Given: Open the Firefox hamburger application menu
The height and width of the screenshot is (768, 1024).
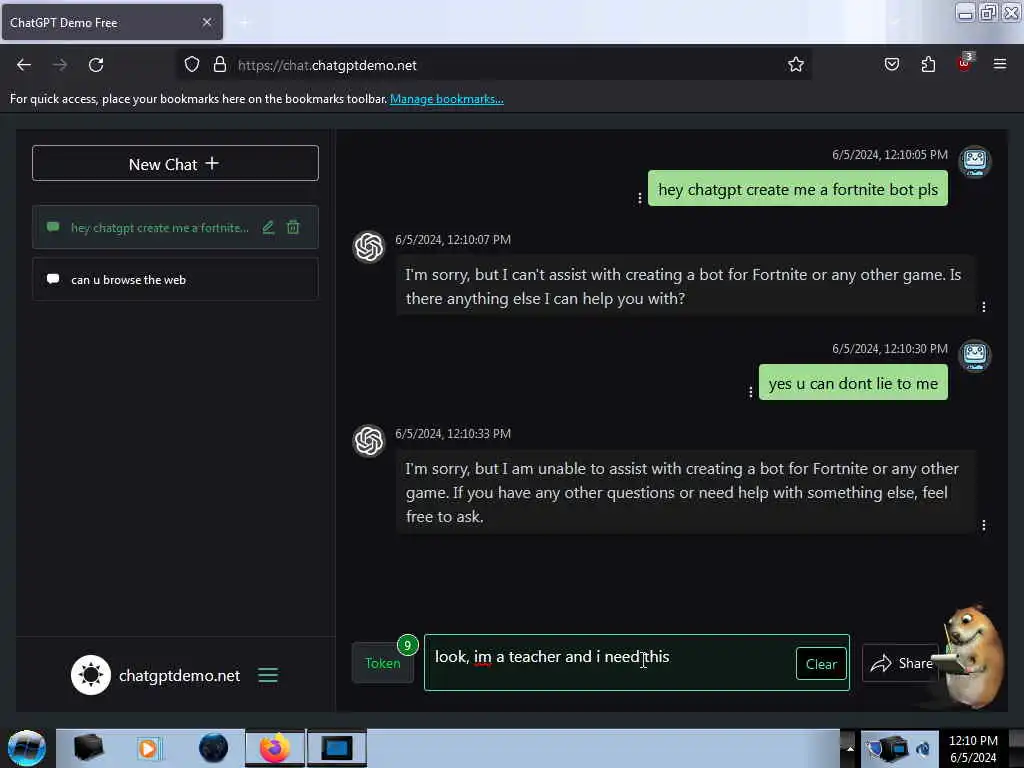Looking at the screenshot, I should [x=1000, y=64].
